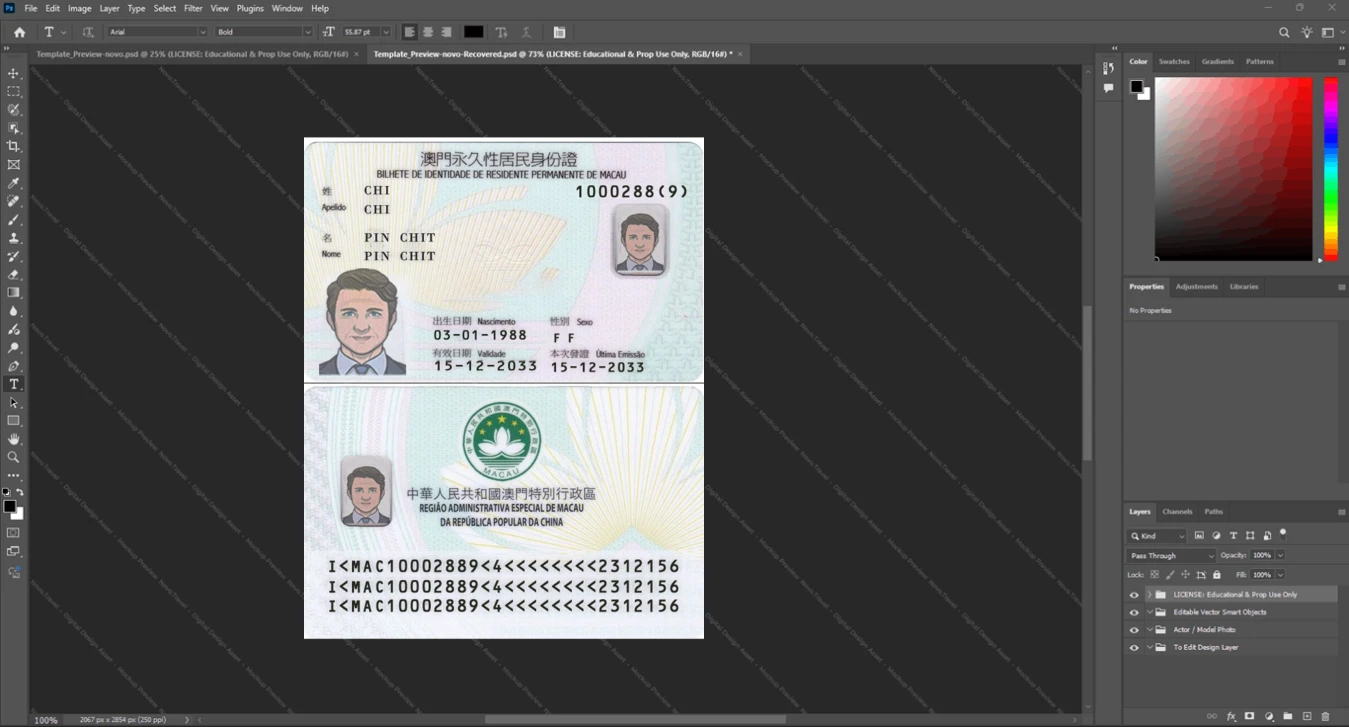Pick the Eyedropper tool
The image size is (1349, 727).
tap(13, 183)
